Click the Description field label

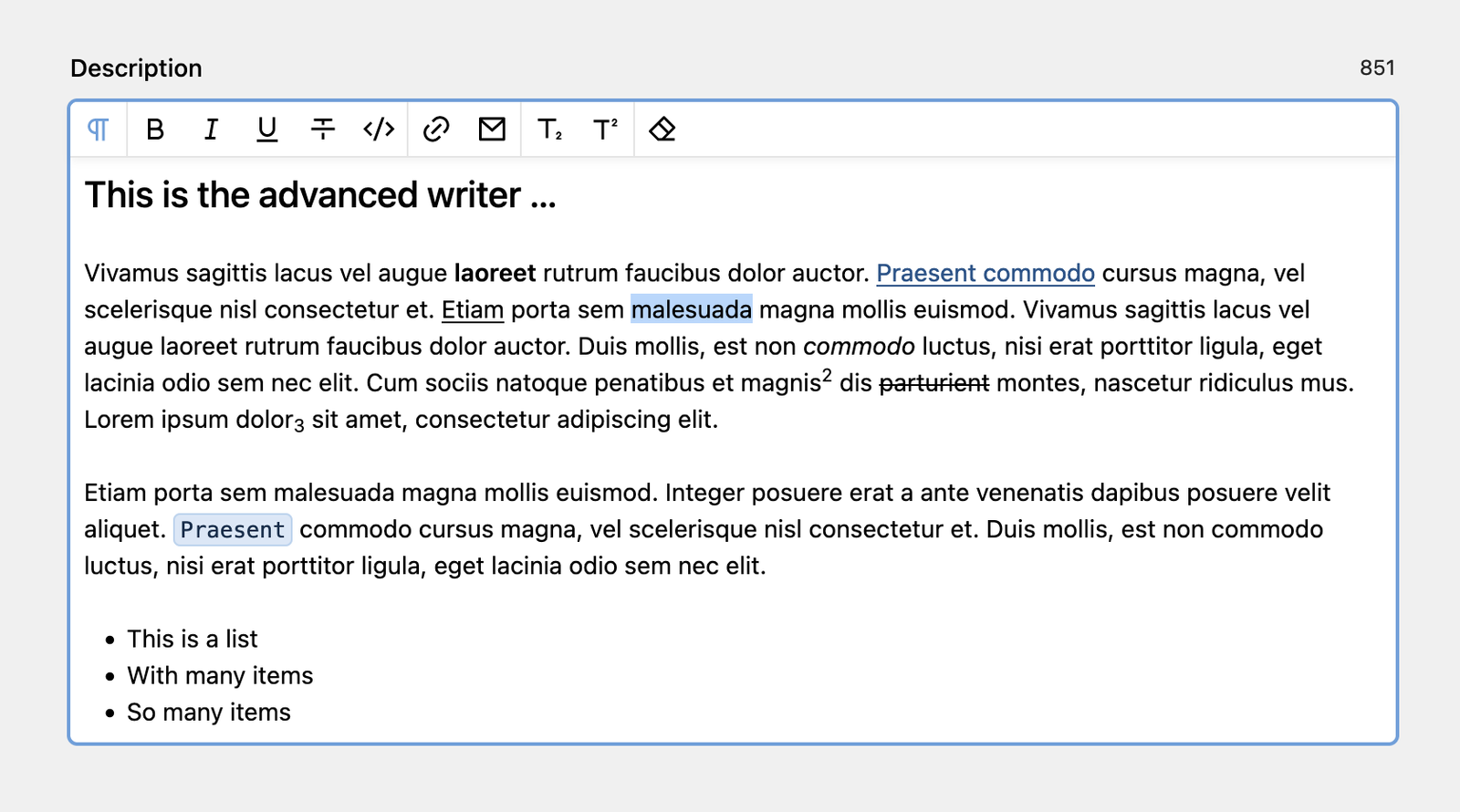point(136,68)
